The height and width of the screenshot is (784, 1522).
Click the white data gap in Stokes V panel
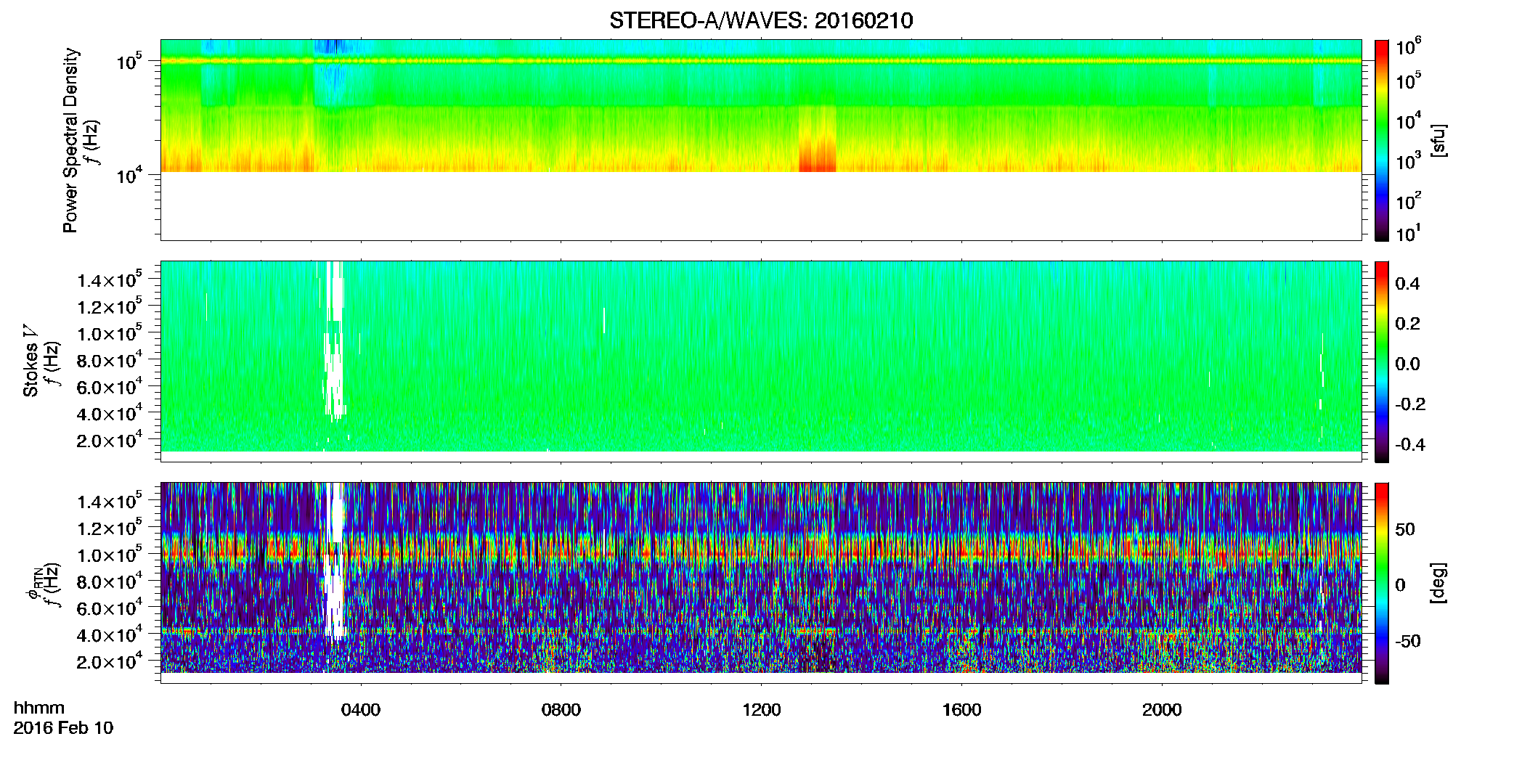333,341
